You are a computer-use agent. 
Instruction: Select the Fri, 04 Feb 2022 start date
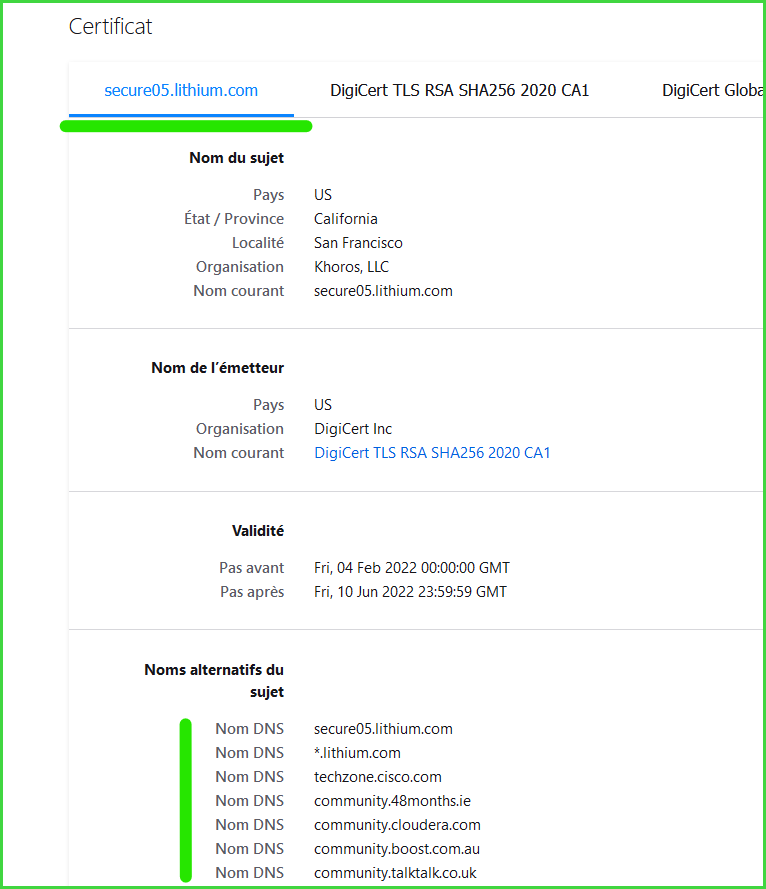tap(412, 568)
